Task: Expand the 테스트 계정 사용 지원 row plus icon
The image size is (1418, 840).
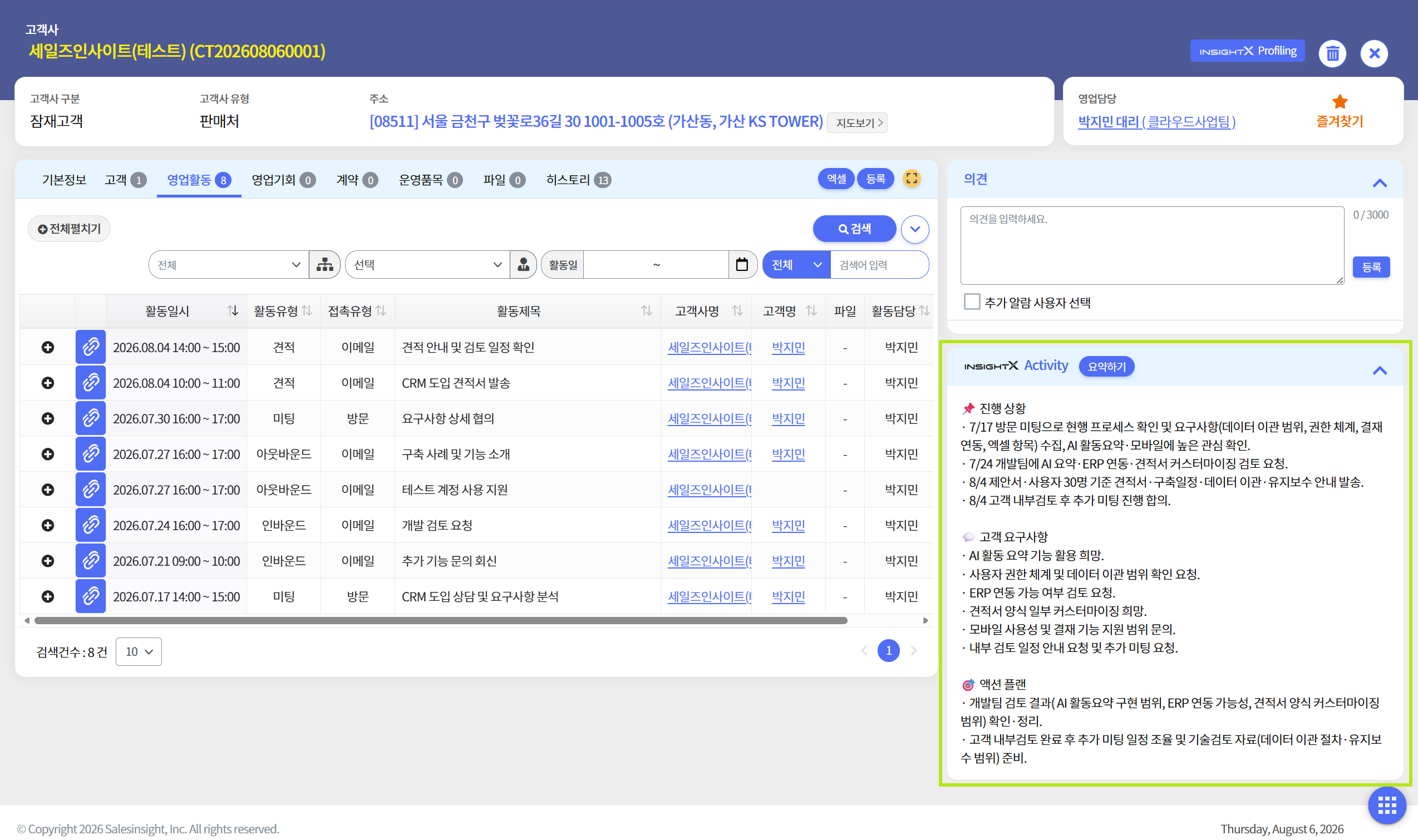Action: pos(47,489)
